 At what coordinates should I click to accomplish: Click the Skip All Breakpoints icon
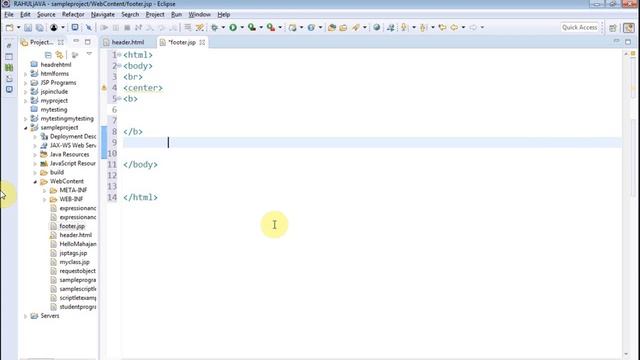[89, 27]
